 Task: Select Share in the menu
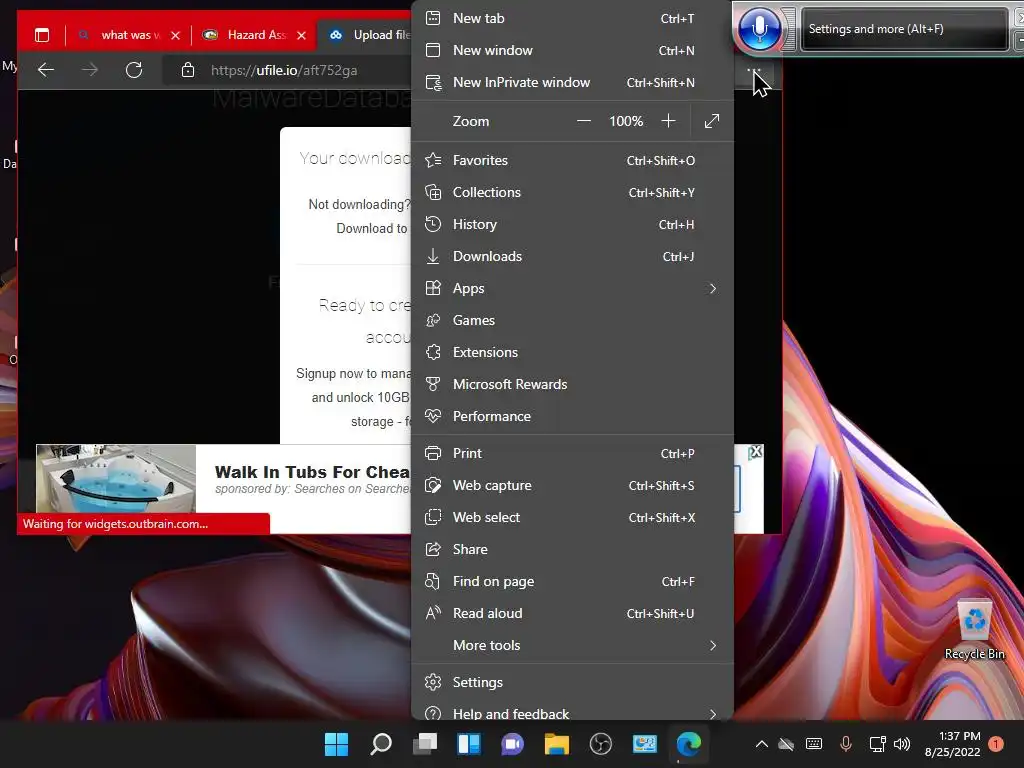coord(572,549)
